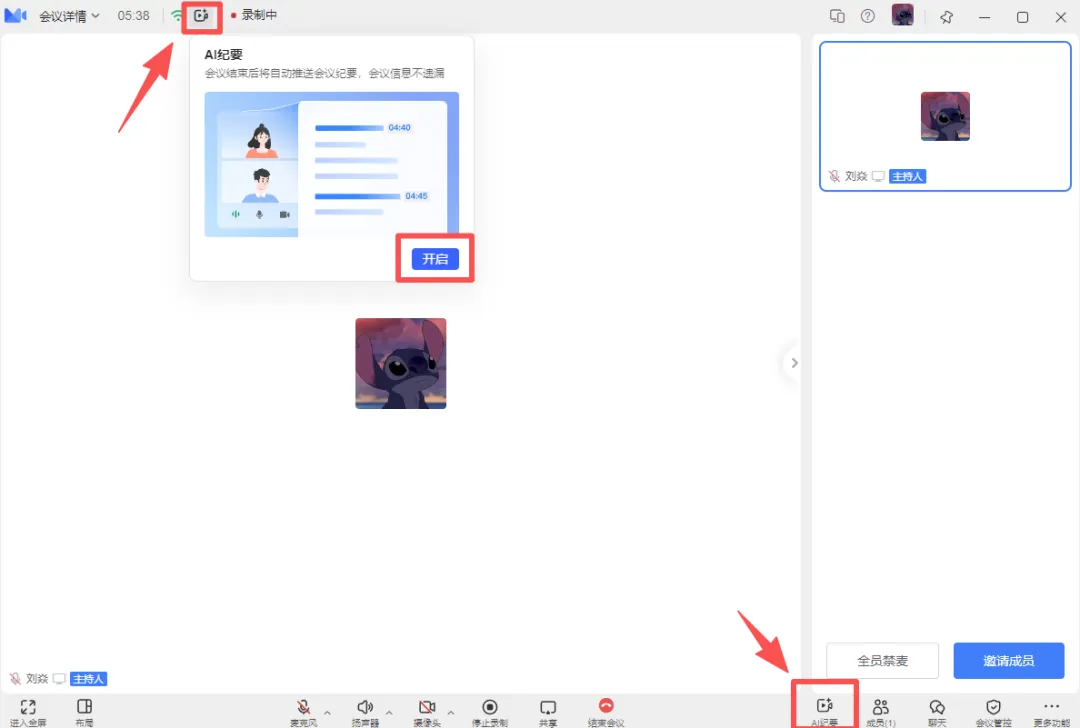Click the muted mic icon in right panel tile
This screenshot has height=728, width=1080.
(x=834, y=176)
